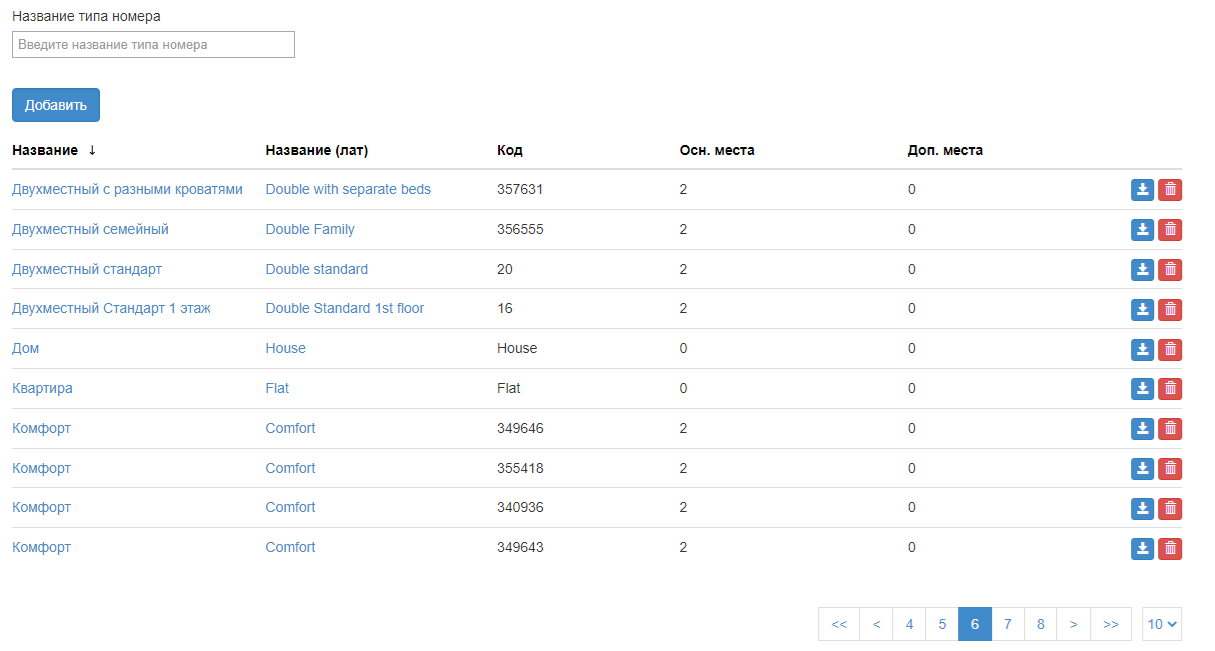Open the page size dropdown showing 10
The width and height of the screenshot is (1215, 651).
point(1162,624)
